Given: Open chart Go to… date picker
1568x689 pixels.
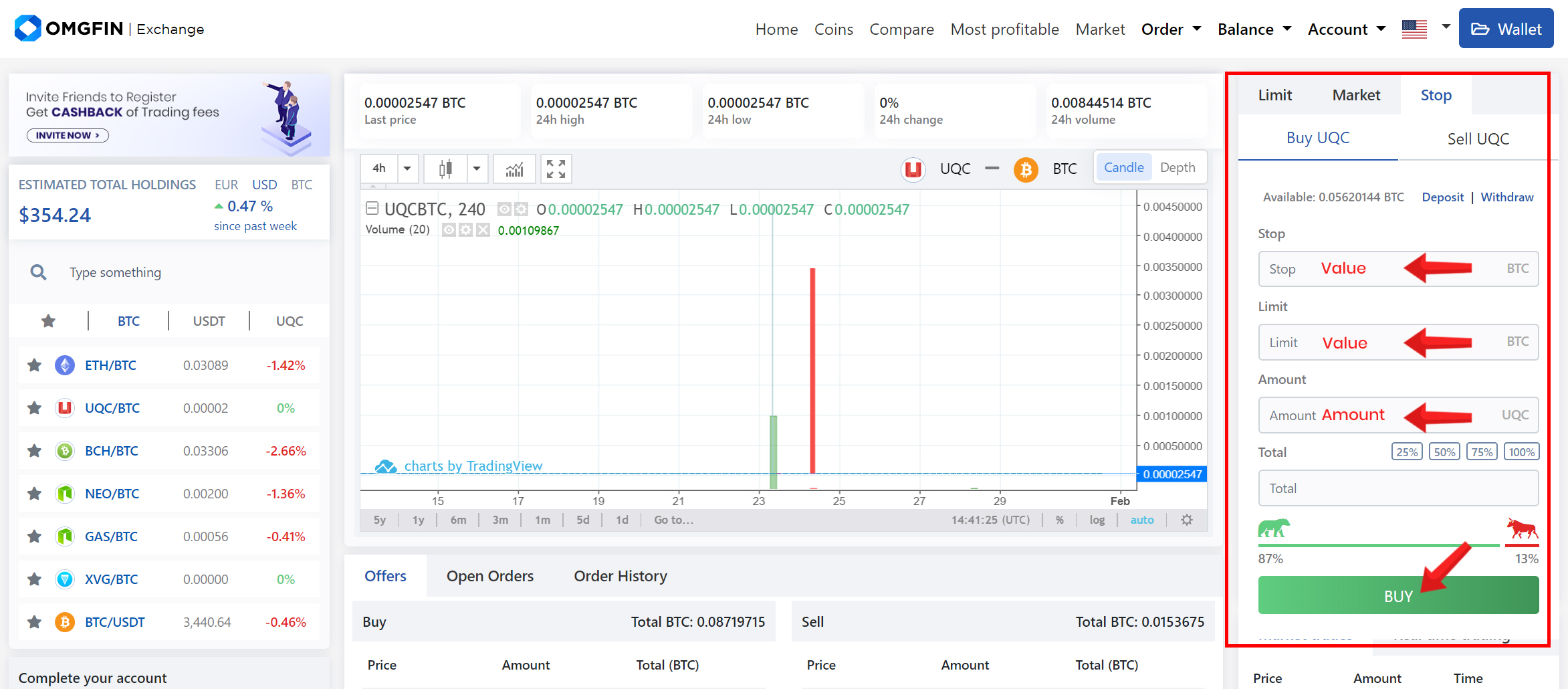Looking at the screenshot, I should point(673,520).
